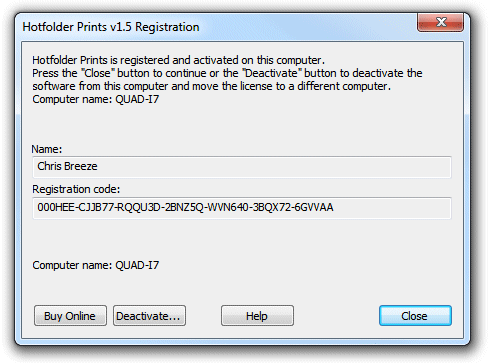Click the "registered and activated" message line
This screenshot has width=489, height=363.
point(178,60)
